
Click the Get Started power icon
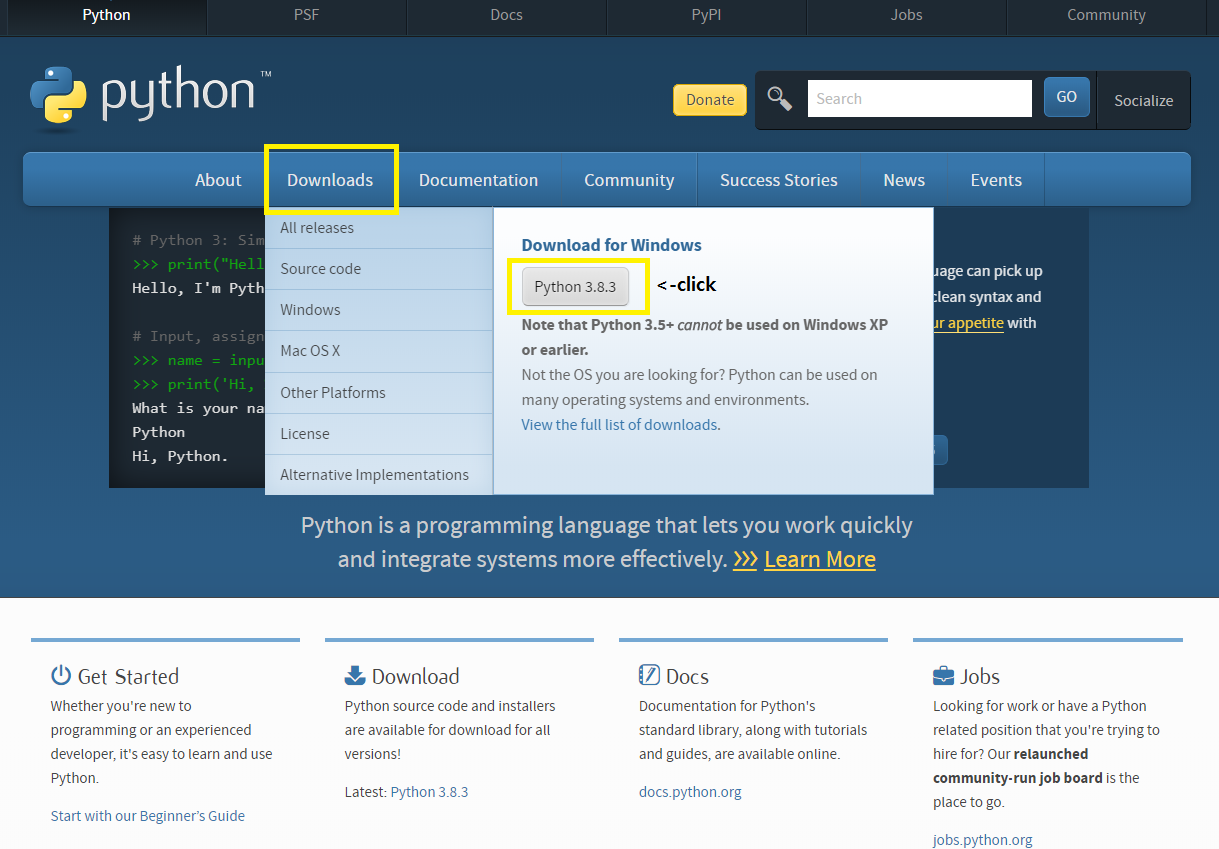(x=61, y=675)
